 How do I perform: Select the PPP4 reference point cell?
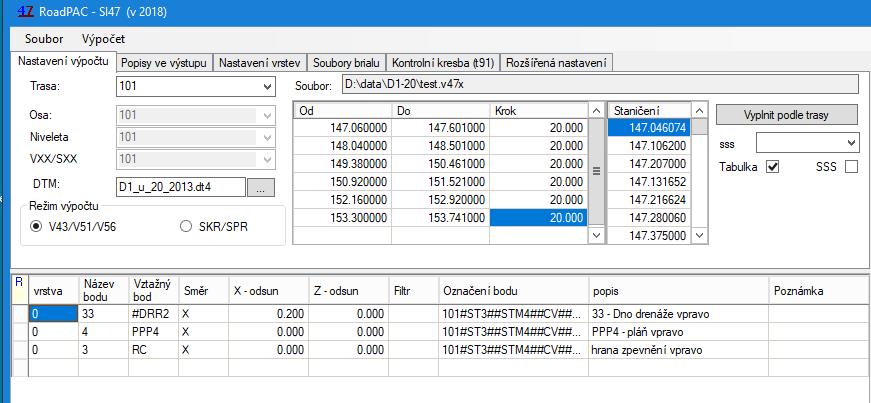(x=153, y=332)
